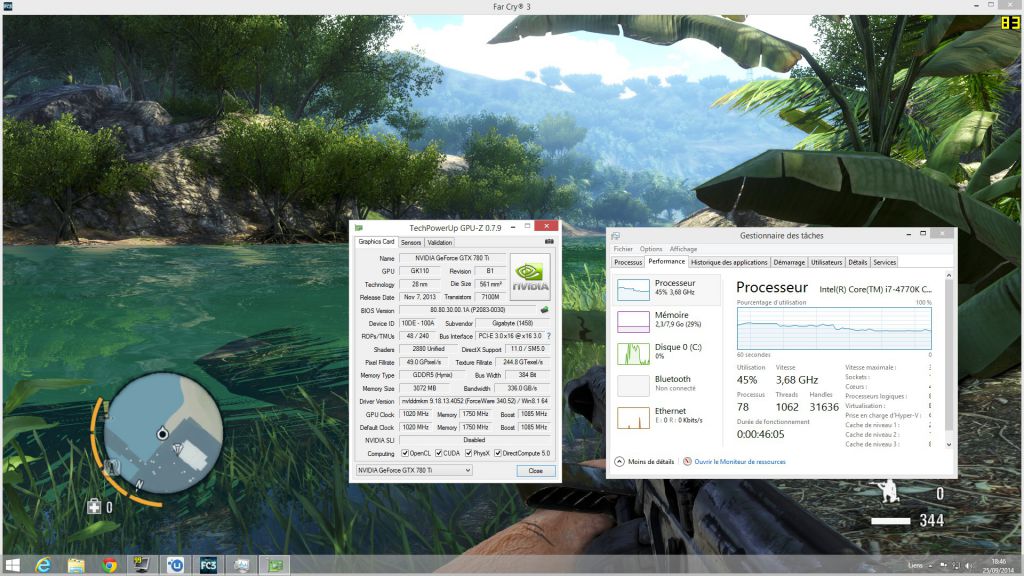1024x576 pixels.
Task: Open the Démarrage tab
Action: tap(789, 263)
